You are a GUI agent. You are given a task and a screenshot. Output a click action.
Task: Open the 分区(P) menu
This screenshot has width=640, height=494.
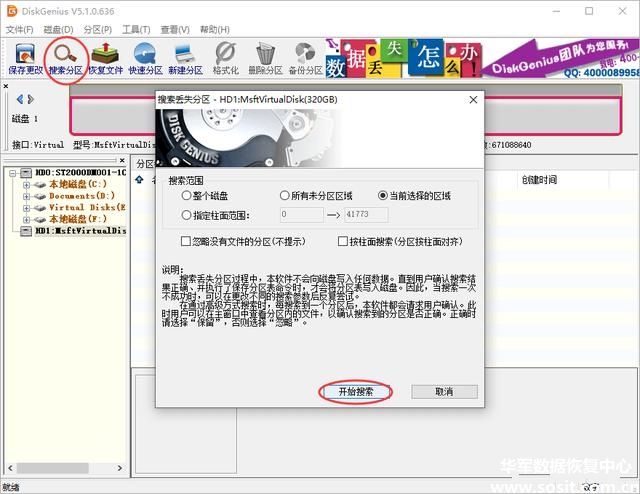pos(98,30)
